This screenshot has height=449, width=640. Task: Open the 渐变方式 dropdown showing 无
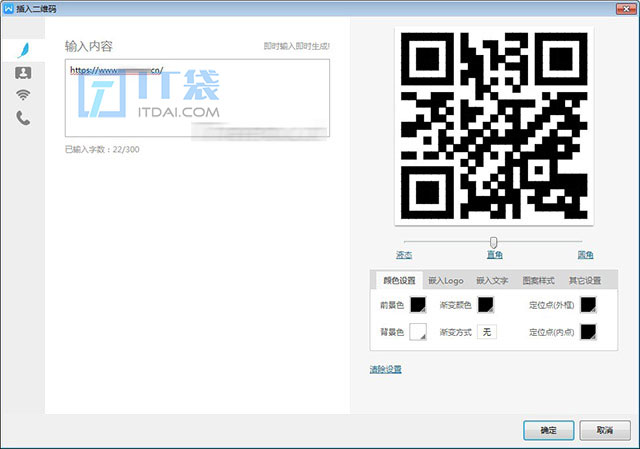pos(487,332)
